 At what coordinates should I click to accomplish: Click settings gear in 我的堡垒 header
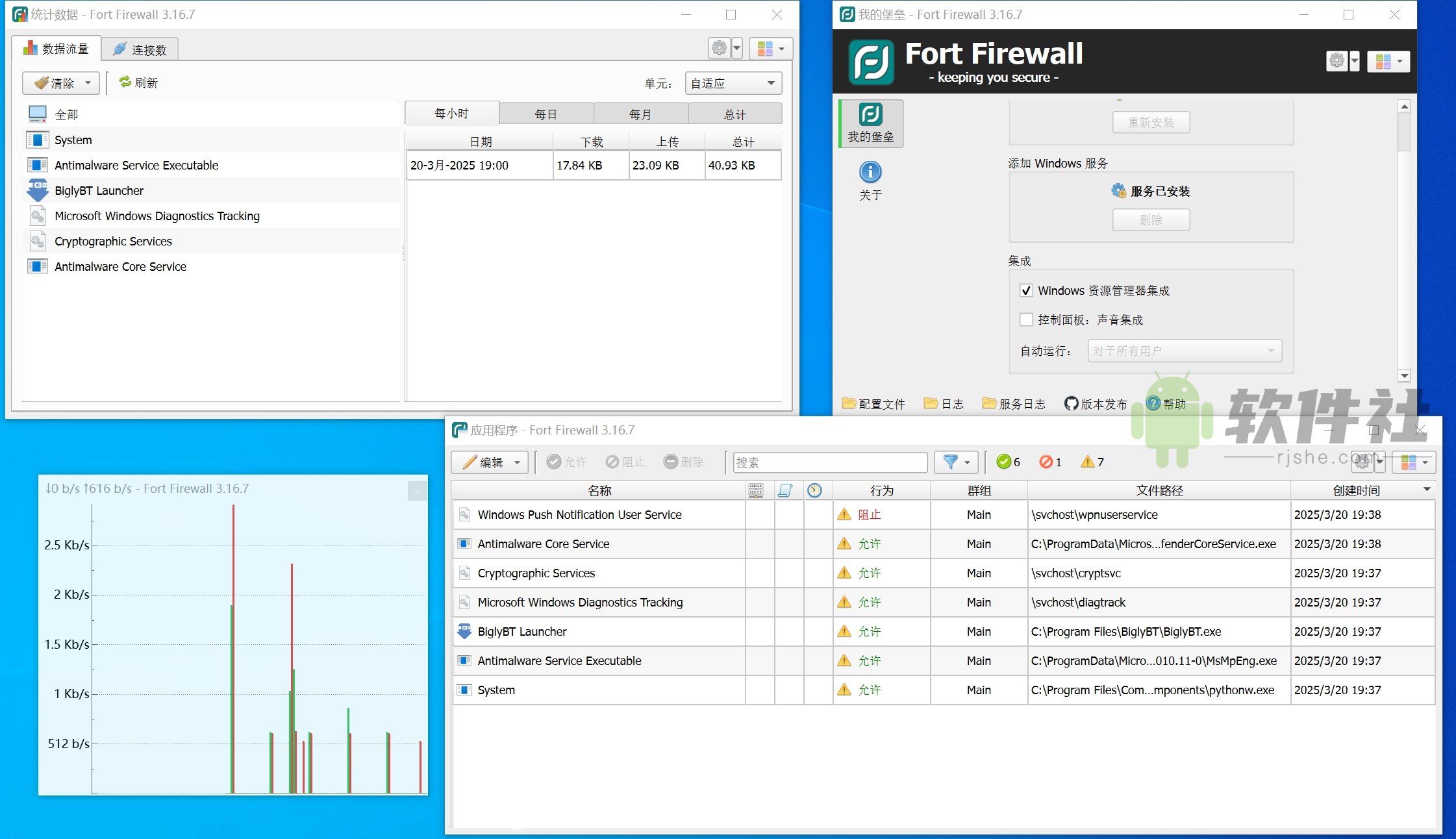(x=1337, y=60)
